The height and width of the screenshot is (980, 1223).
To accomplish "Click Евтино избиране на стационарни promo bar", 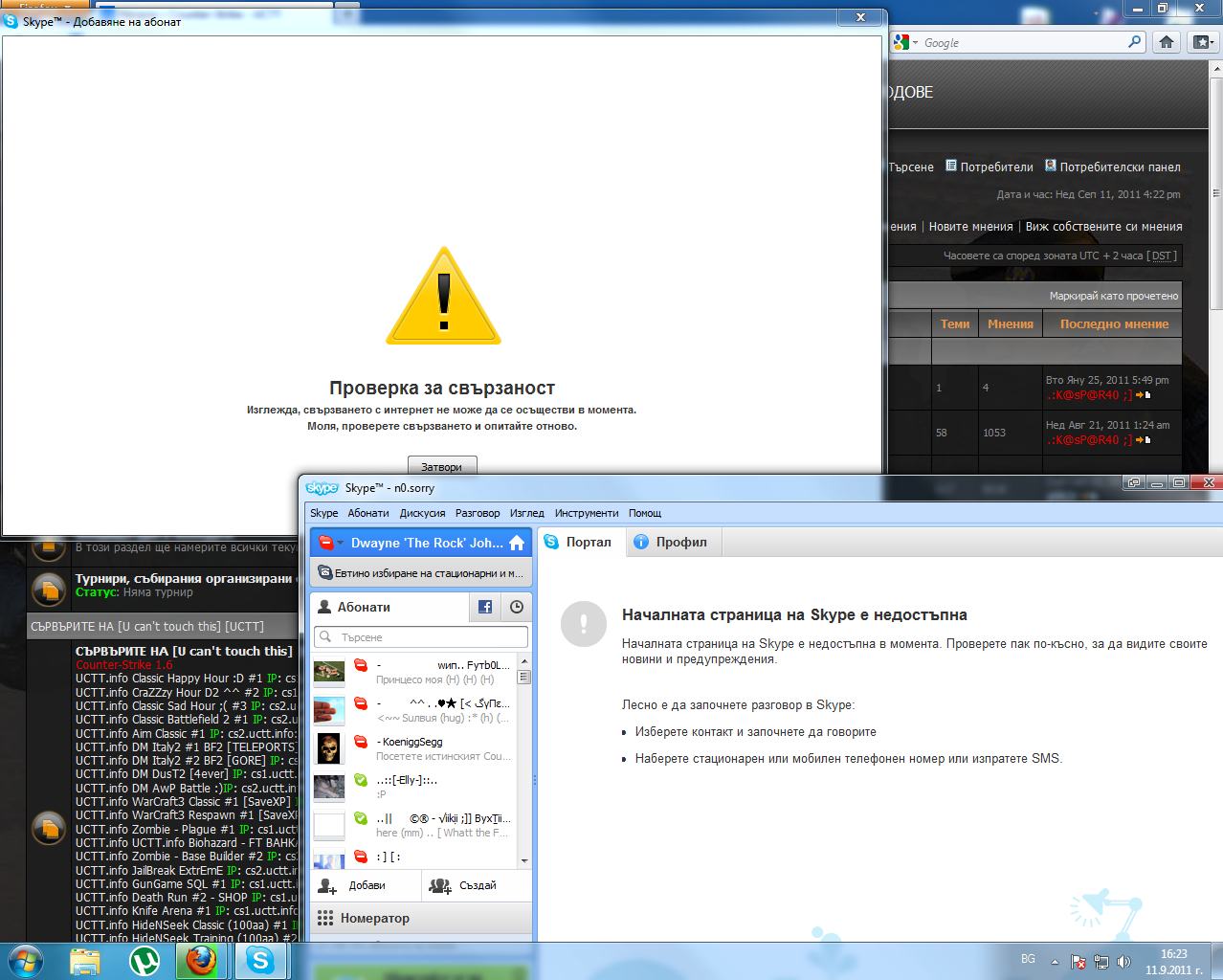I will (x=421, y=573).
